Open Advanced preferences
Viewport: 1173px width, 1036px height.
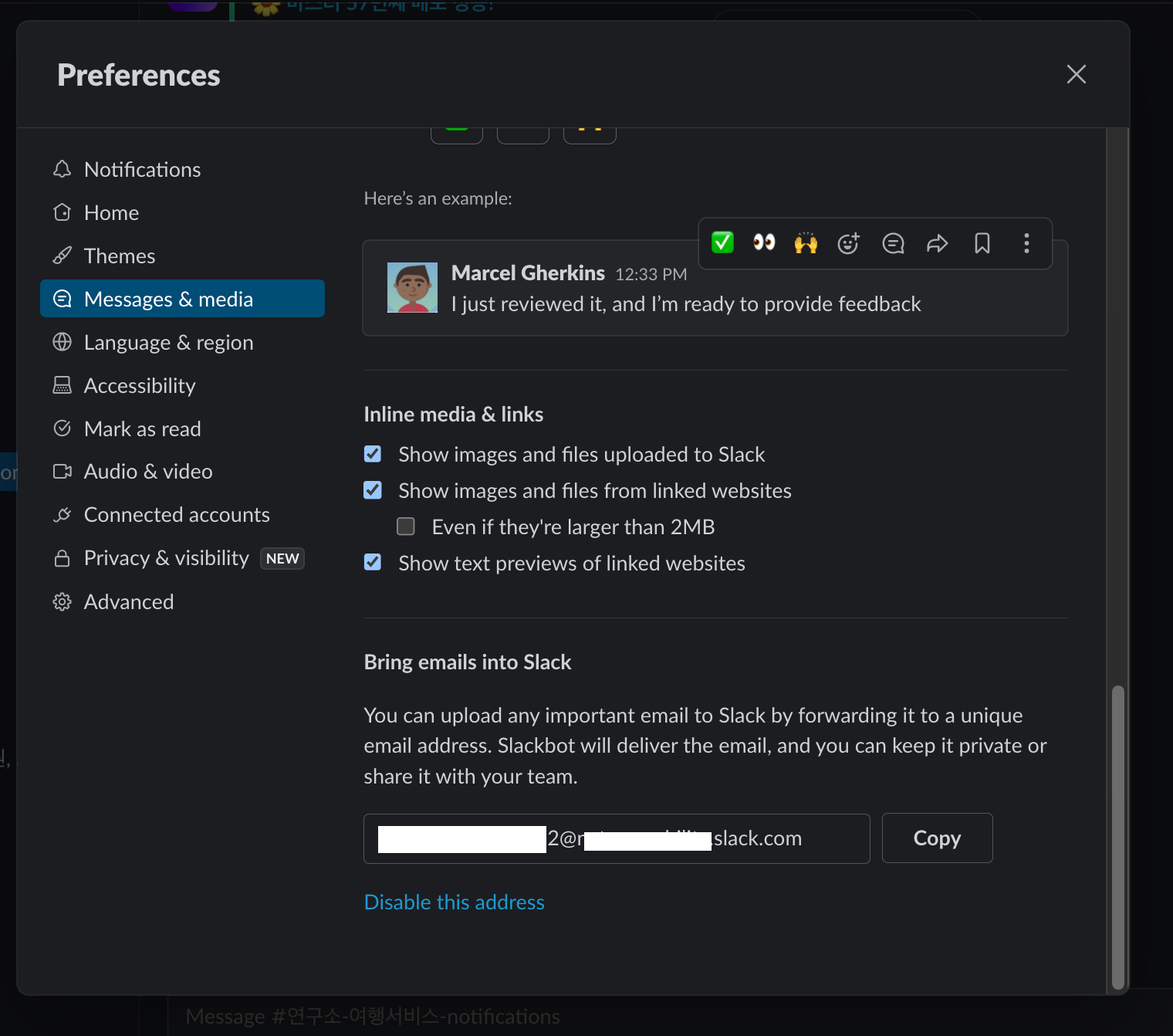click(x=182, y=601)
